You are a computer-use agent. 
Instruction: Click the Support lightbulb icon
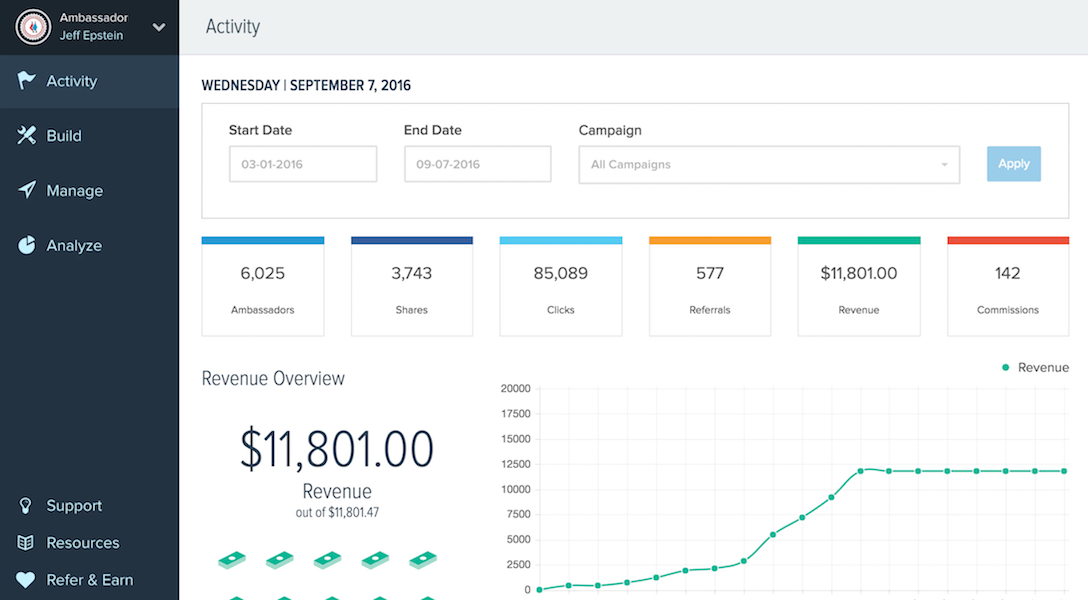click(x=27, y=506)
